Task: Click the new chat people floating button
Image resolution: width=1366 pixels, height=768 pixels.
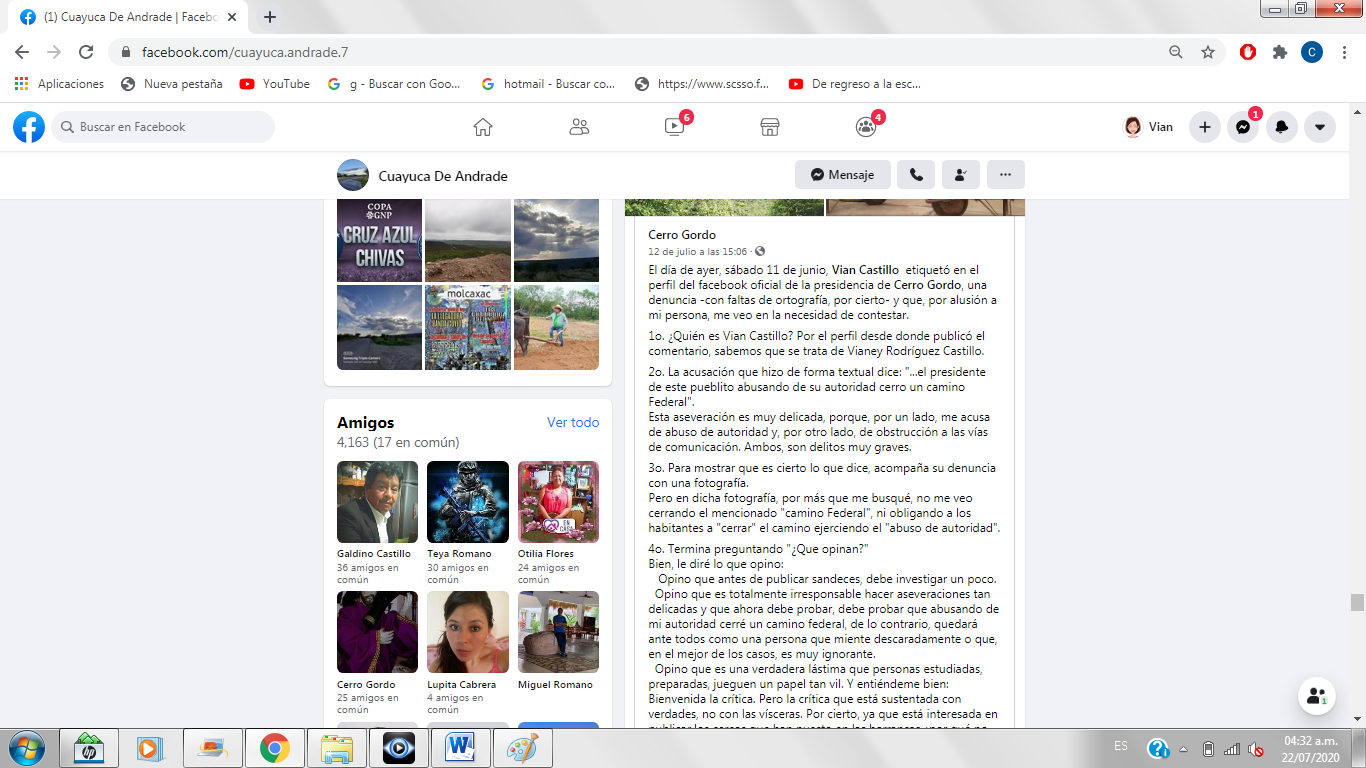Action: [x=1317, y=697]
